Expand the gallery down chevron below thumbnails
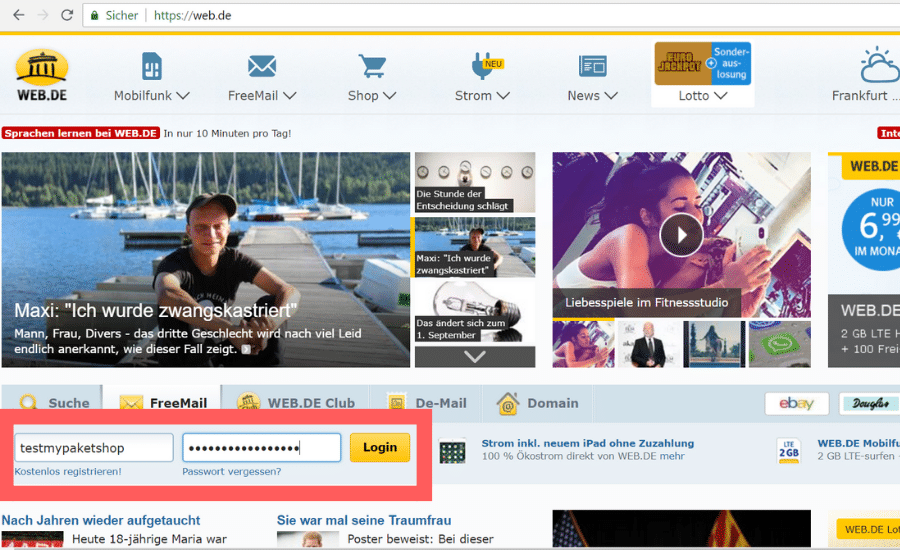The width and height of the screenshot is (900, 550). [474, 356]
